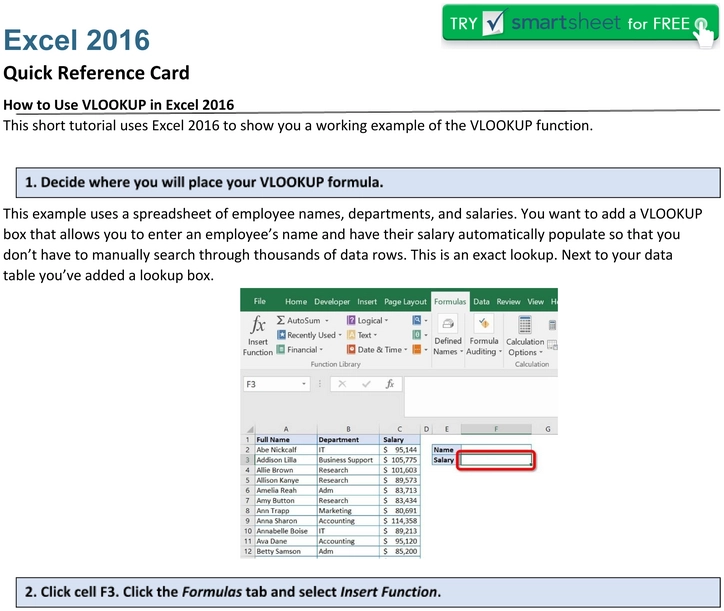Click the 'Marketing' department cell
Screen dimensions: 724x611
pyautogui.click(x=348, y=511)
